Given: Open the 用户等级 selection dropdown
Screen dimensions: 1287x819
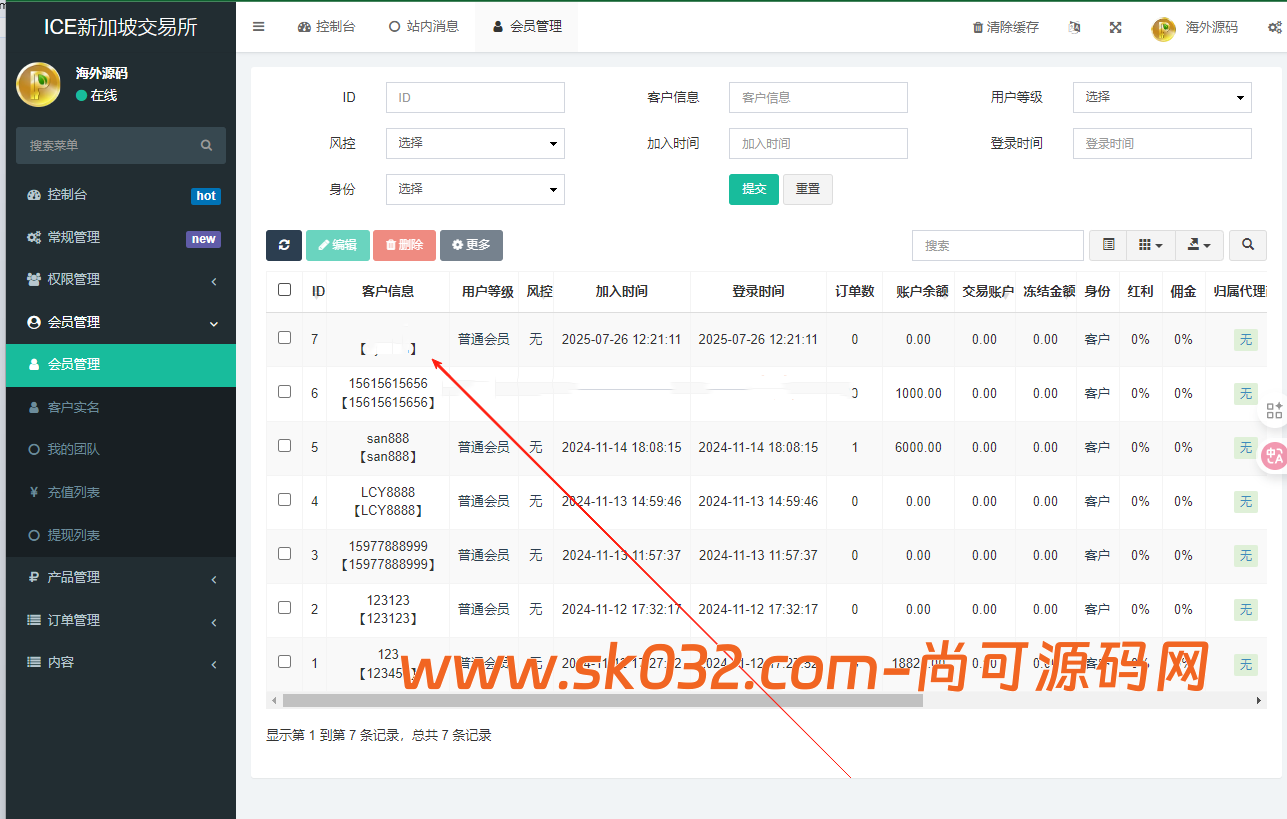Looking at the screenshot, I should (x=1162, y=97).
